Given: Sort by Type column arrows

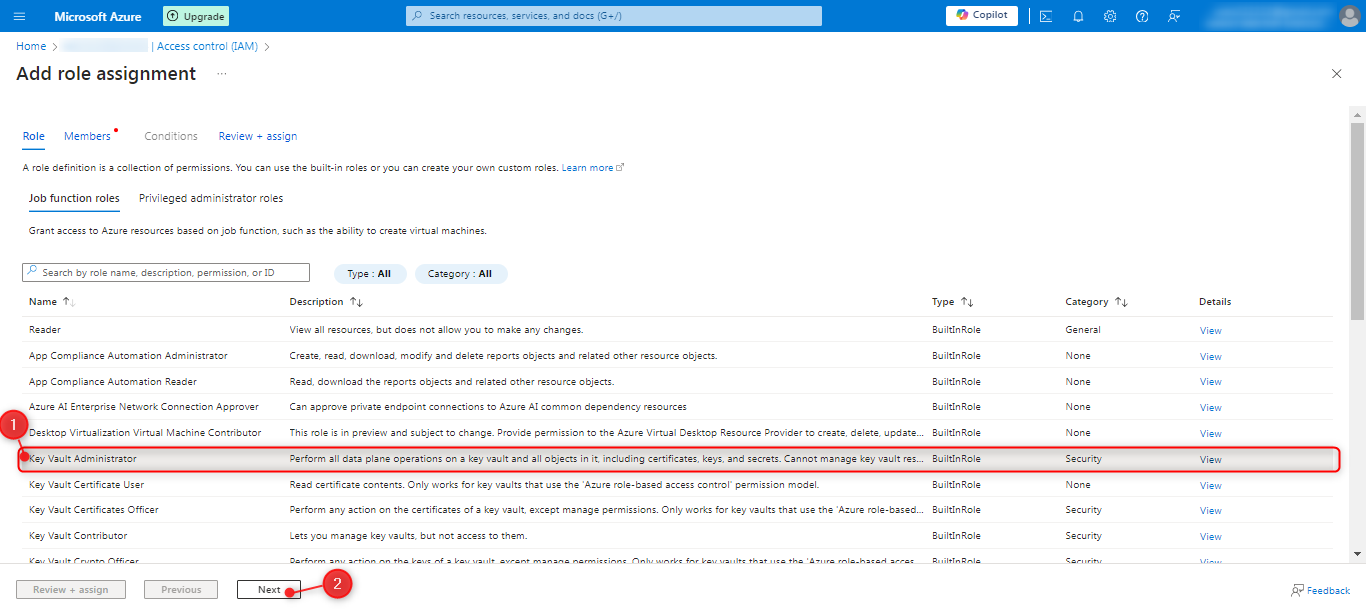Looking at the screenshot, I should pos(967,302).
